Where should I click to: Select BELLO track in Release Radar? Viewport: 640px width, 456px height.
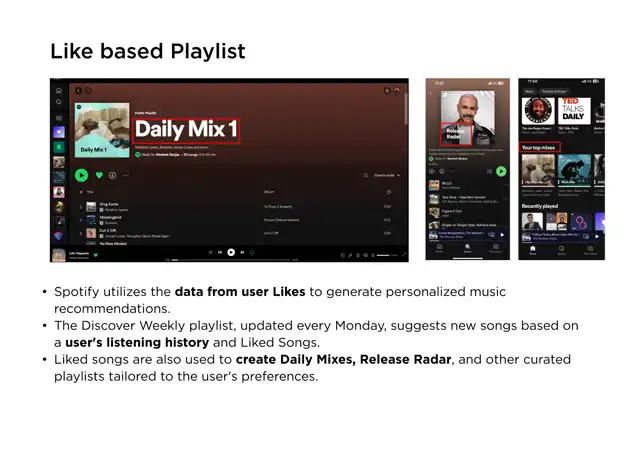tap(468, 185)
